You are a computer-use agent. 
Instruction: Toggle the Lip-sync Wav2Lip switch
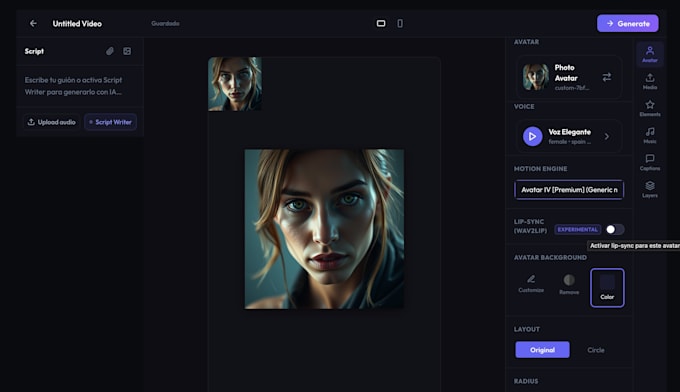(x=615, y=229)
